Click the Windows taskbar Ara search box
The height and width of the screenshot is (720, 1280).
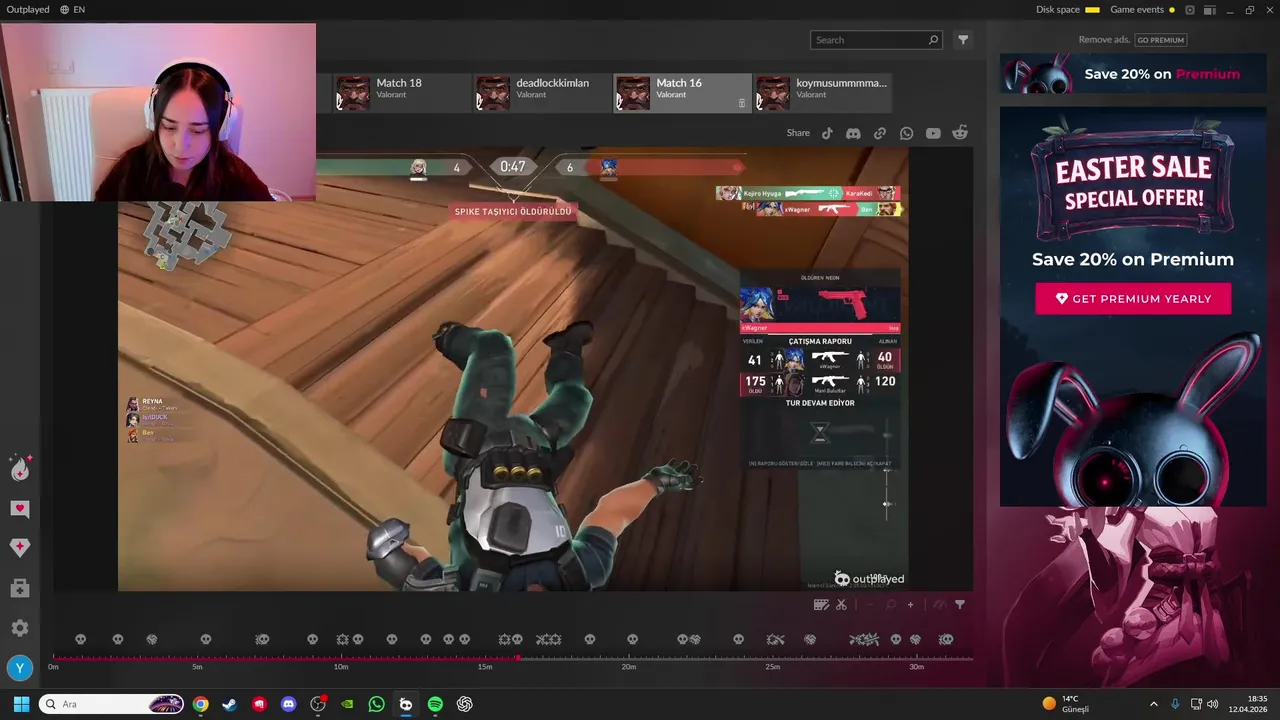click(111, 704)
